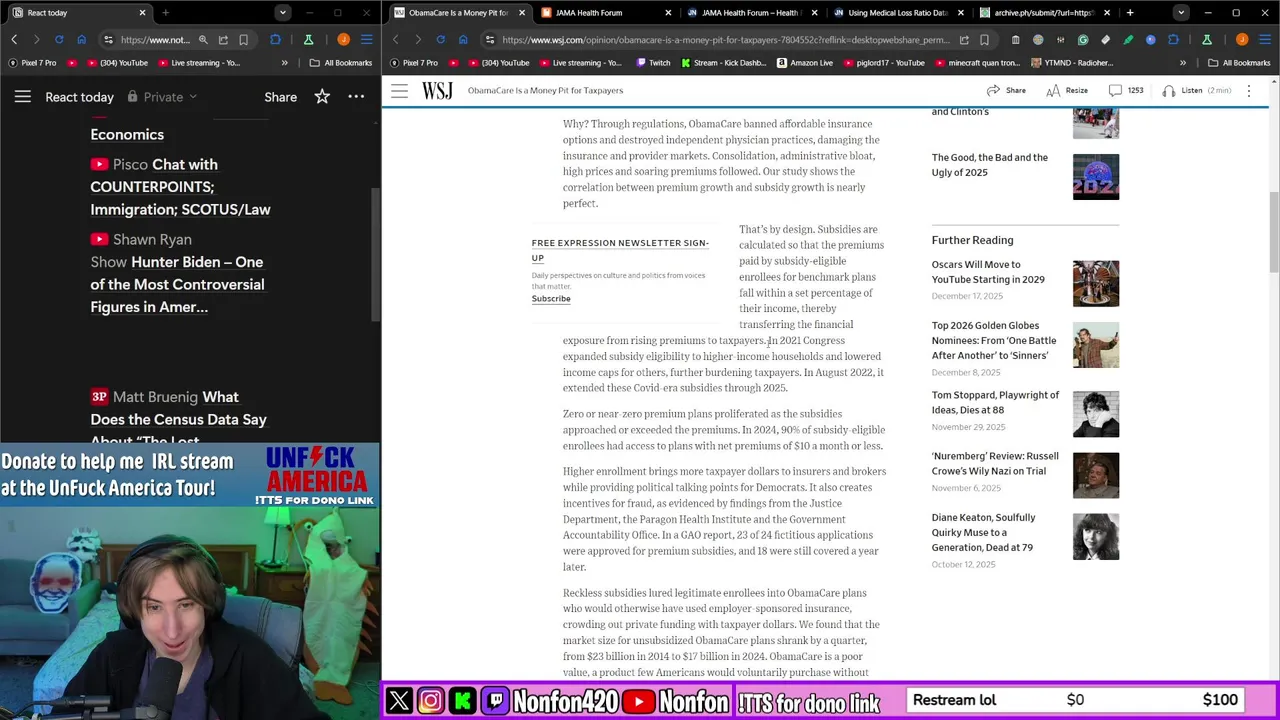
Task: Reload the page in the React today window
Action: [59, 39]
